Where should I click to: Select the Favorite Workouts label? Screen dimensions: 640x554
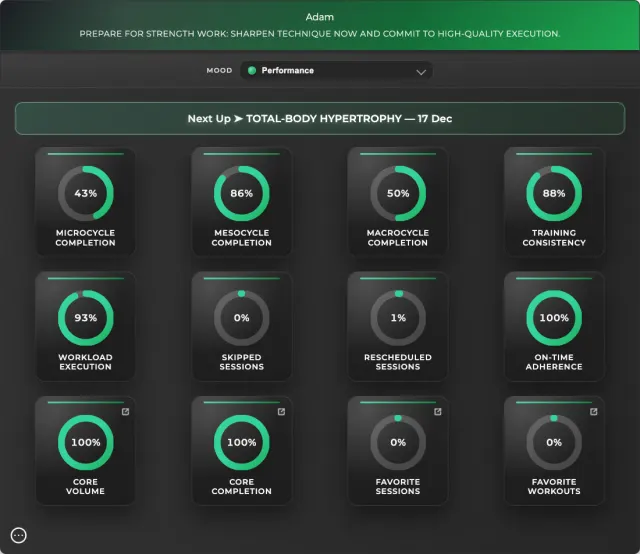[554, 487]
